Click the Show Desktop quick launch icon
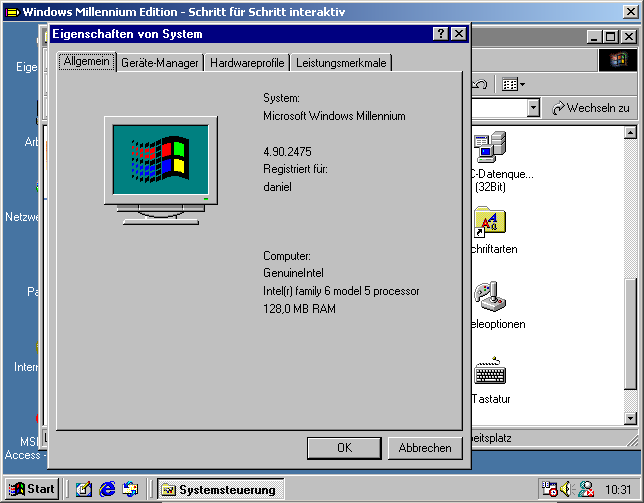The width and height of the screenshot is (644, 503). [x=83, y=489]
